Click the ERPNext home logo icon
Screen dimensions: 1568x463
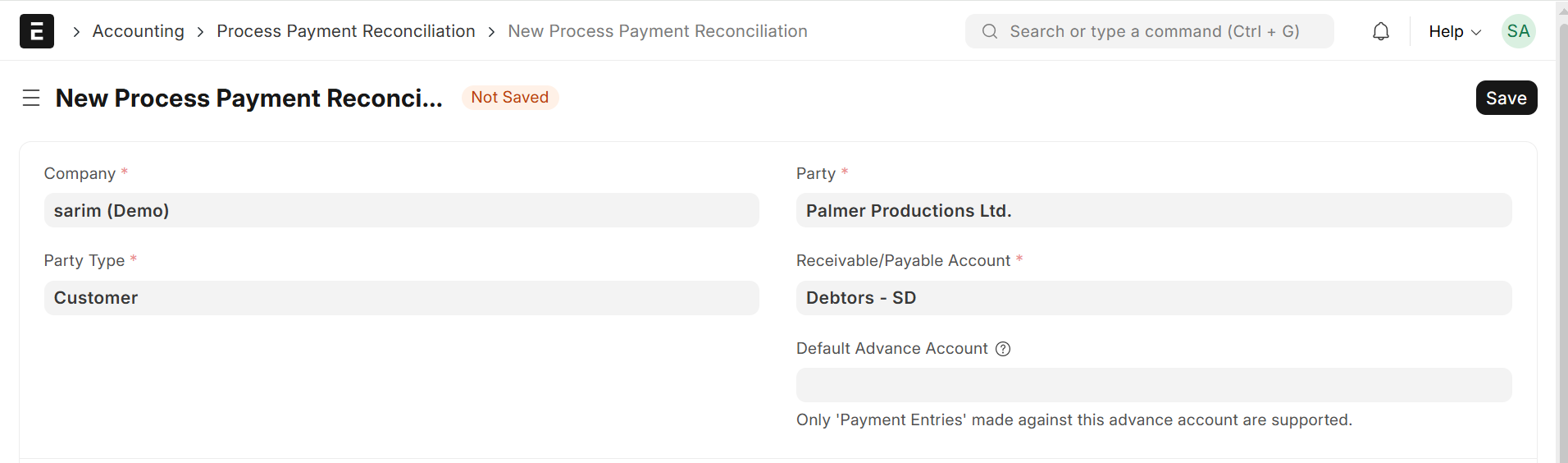coord(37,31)
